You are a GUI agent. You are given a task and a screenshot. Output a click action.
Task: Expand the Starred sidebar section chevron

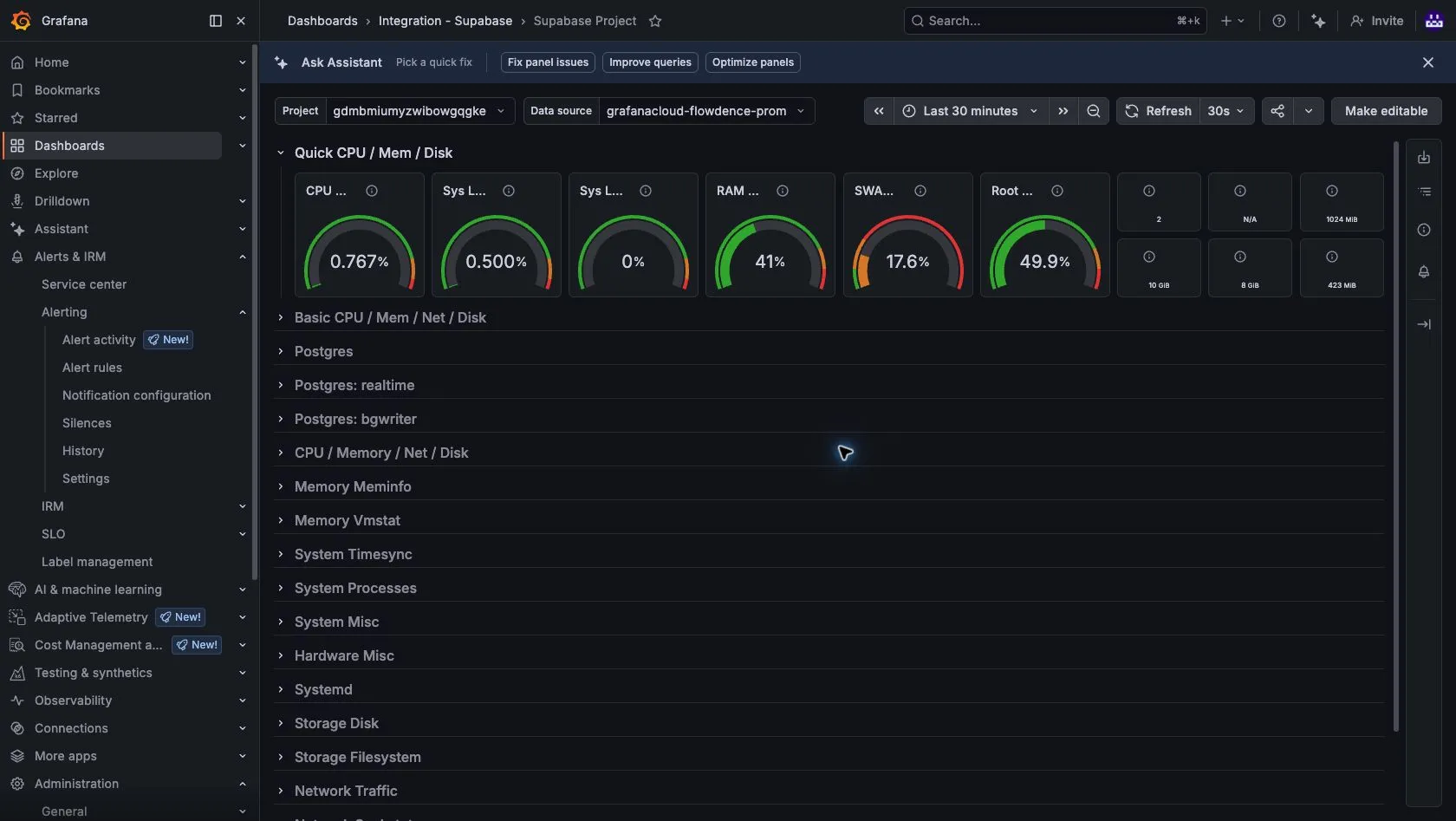point(243,118)
